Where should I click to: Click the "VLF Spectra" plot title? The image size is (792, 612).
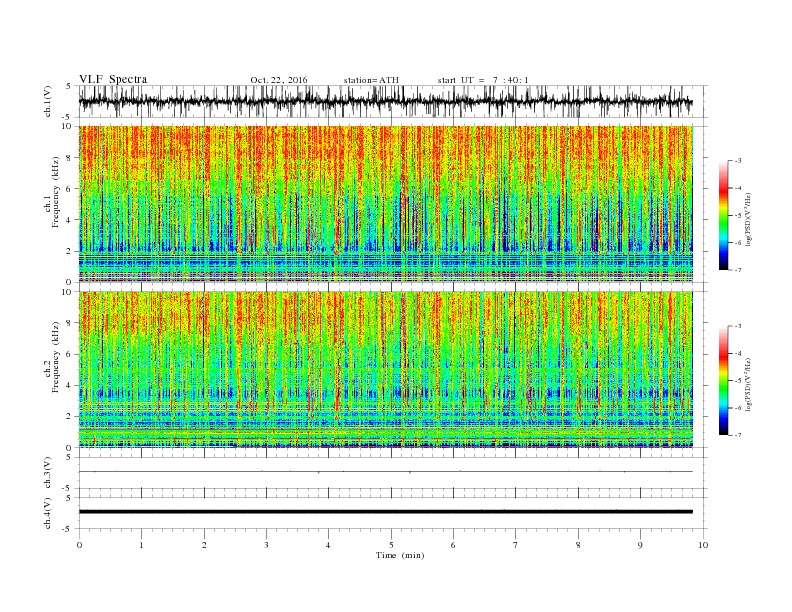(113, 79)
